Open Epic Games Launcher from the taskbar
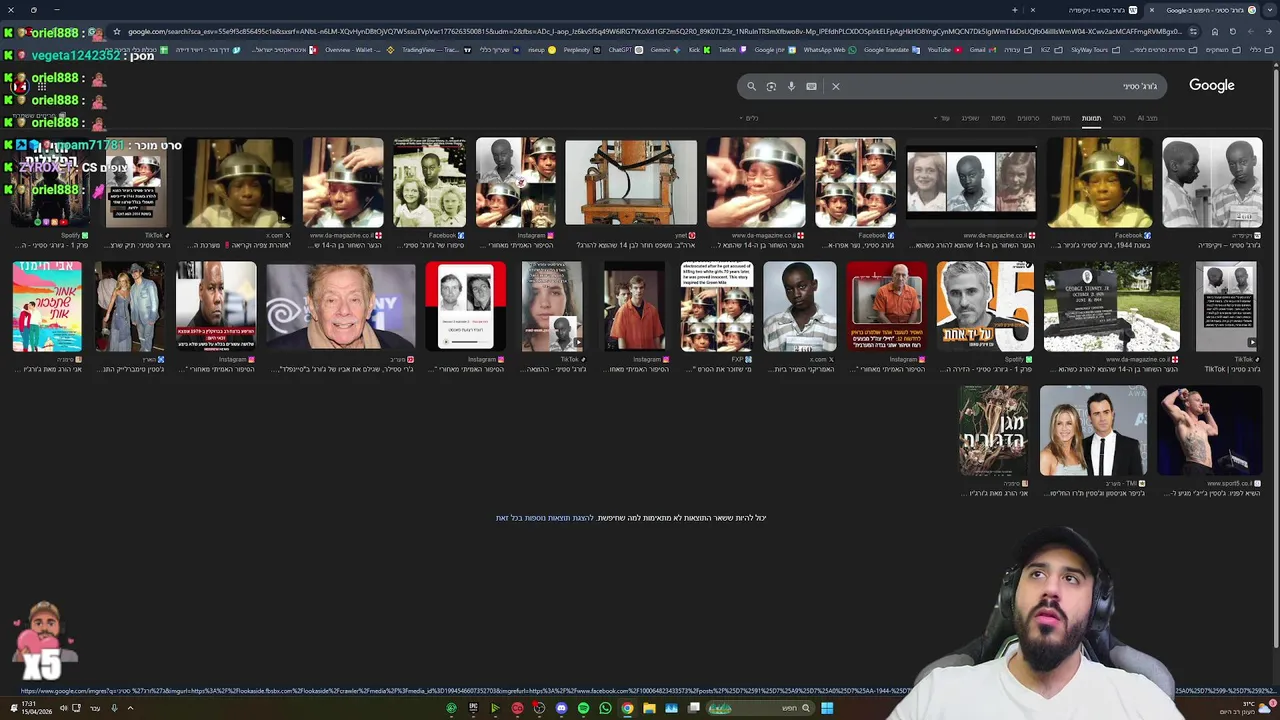 tap(473, 708)
